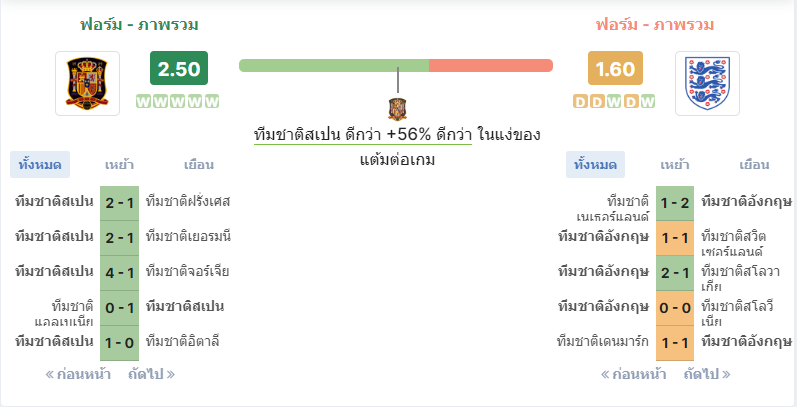Viewport: 797px width, 407px height.
Task: Click underlined ทีมชาติสเปน ดีกว่า +56% text
Action: click(x=363, y=135)
